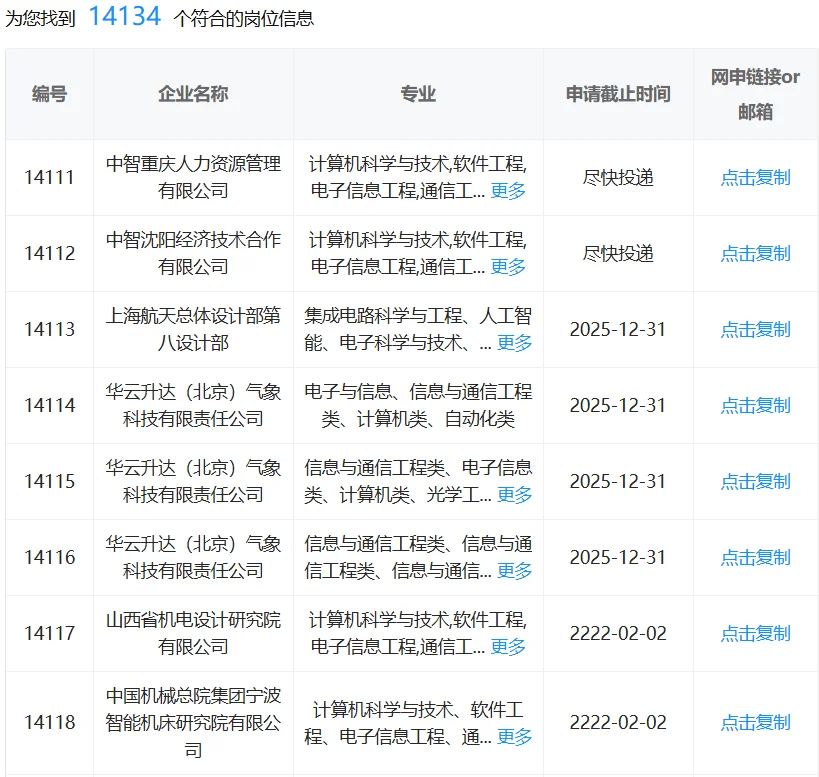Click job number 14112
This screenshot has height=777, width=819.
coord(50,254)
